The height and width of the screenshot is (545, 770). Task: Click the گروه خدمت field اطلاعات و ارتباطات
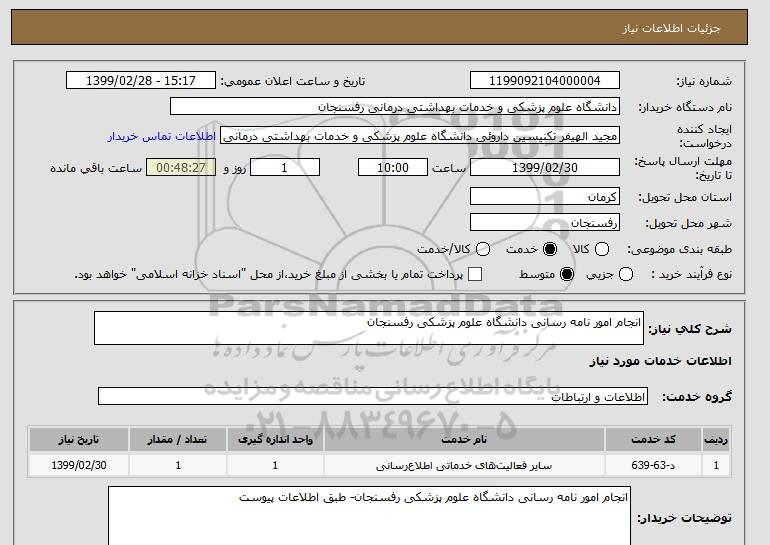point(373,396)
